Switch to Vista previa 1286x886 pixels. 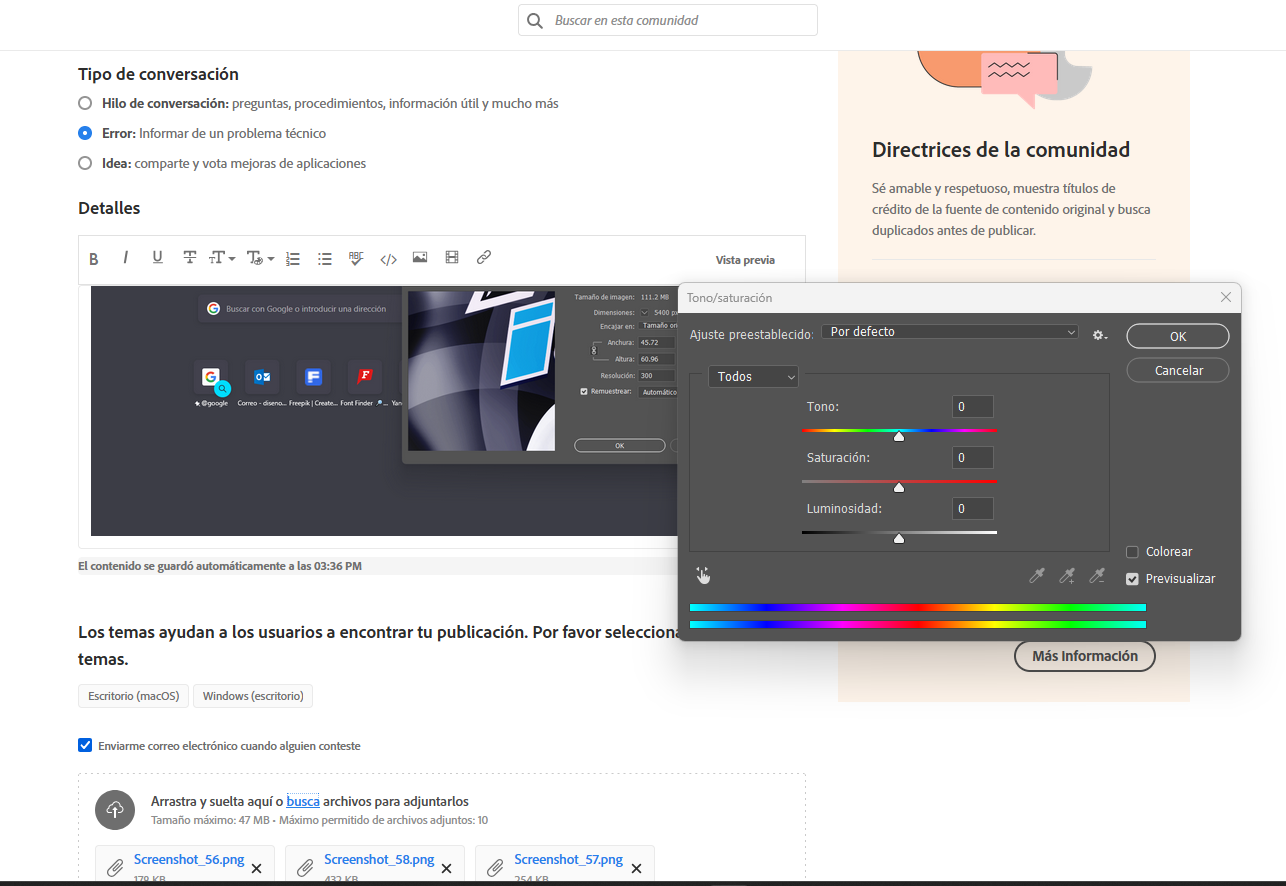tap(744, 258)
